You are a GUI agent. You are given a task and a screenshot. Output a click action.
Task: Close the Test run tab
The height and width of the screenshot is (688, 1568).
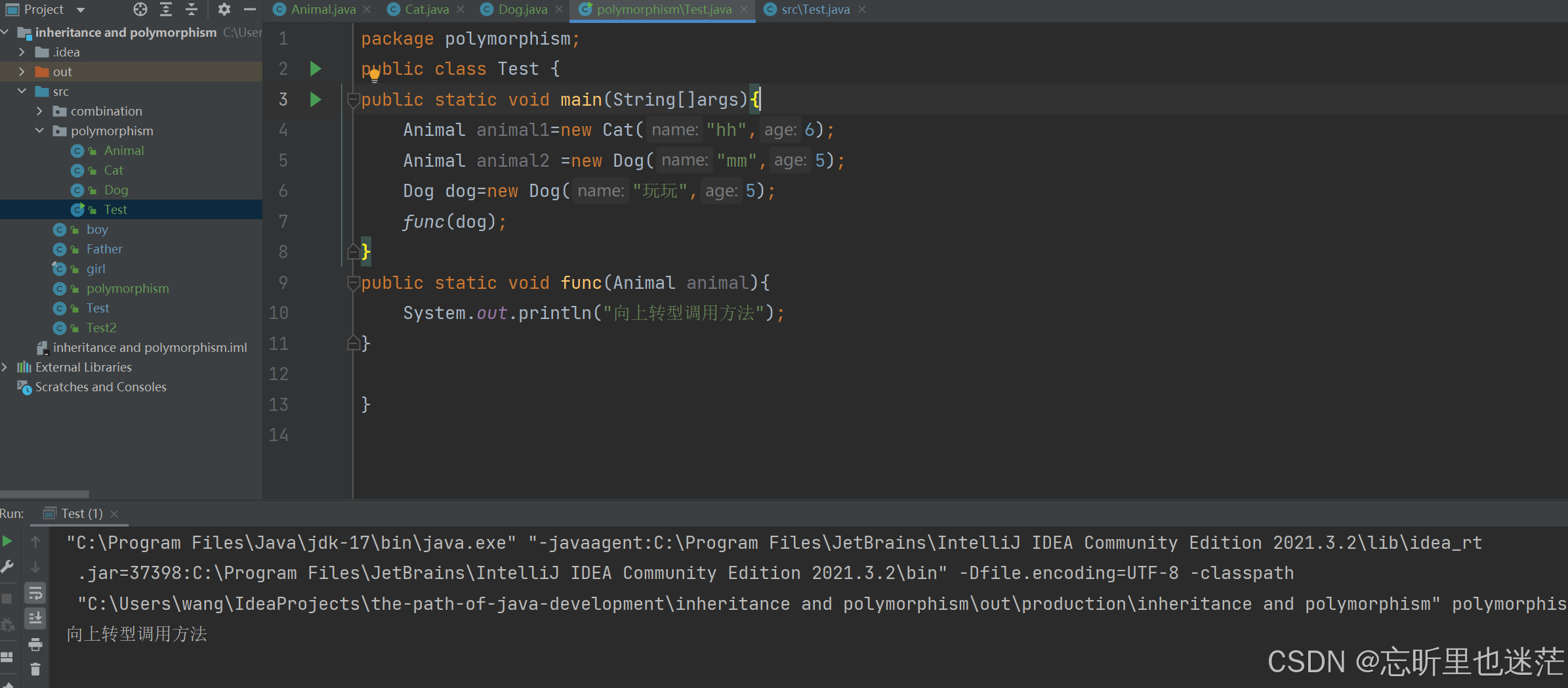coord(115,513)
